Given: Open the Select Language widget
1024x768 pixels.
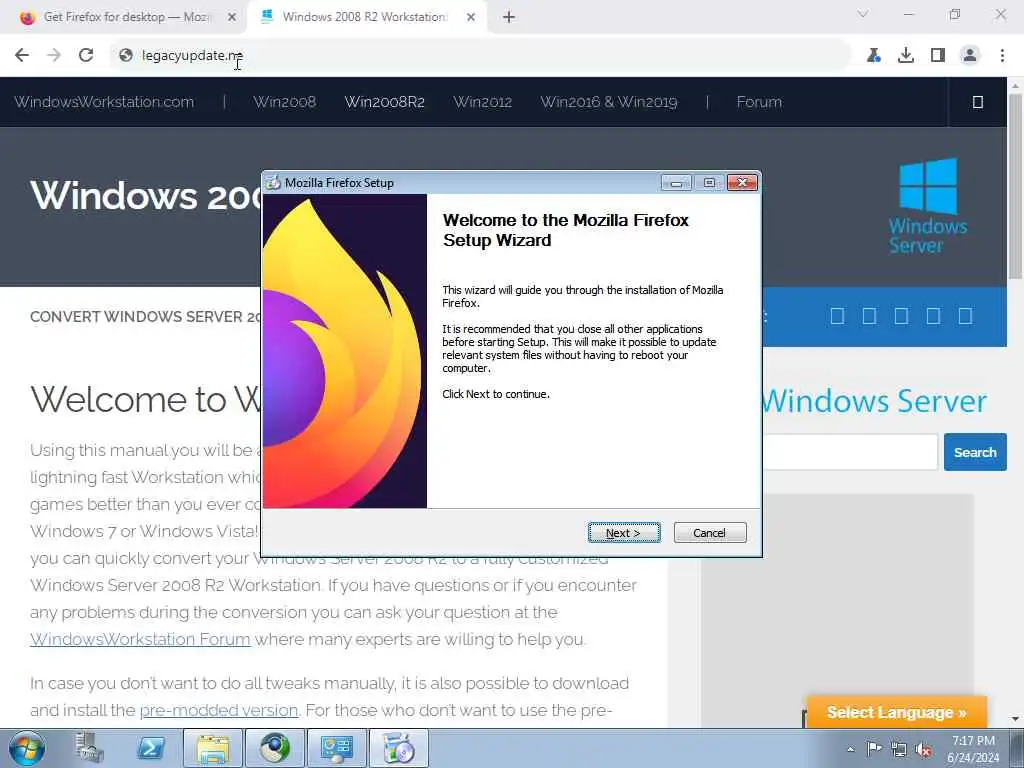Looking at the screenshot, I should tap(897, 712).
